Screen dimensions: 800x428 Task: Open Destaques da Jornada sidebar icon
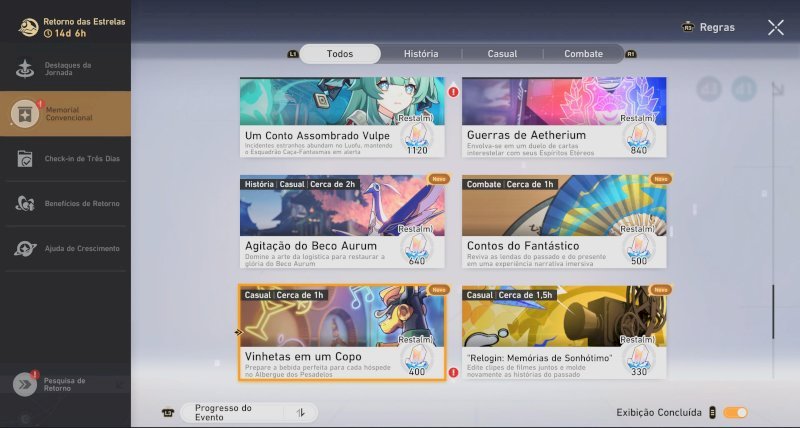pyautogui.click(x=24, y=69)
